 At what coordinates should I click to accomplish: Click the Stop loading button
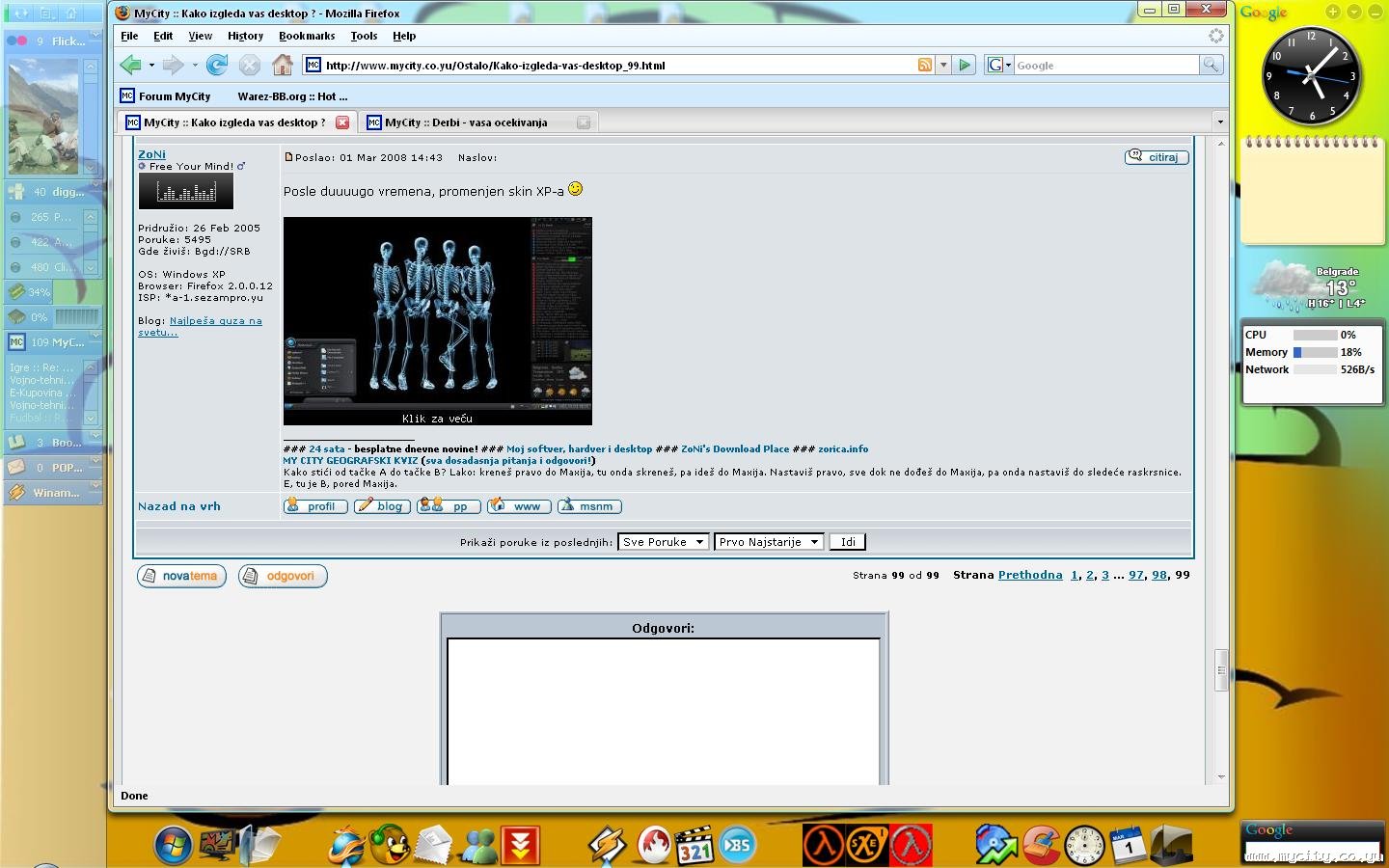[x=250, y=65]
